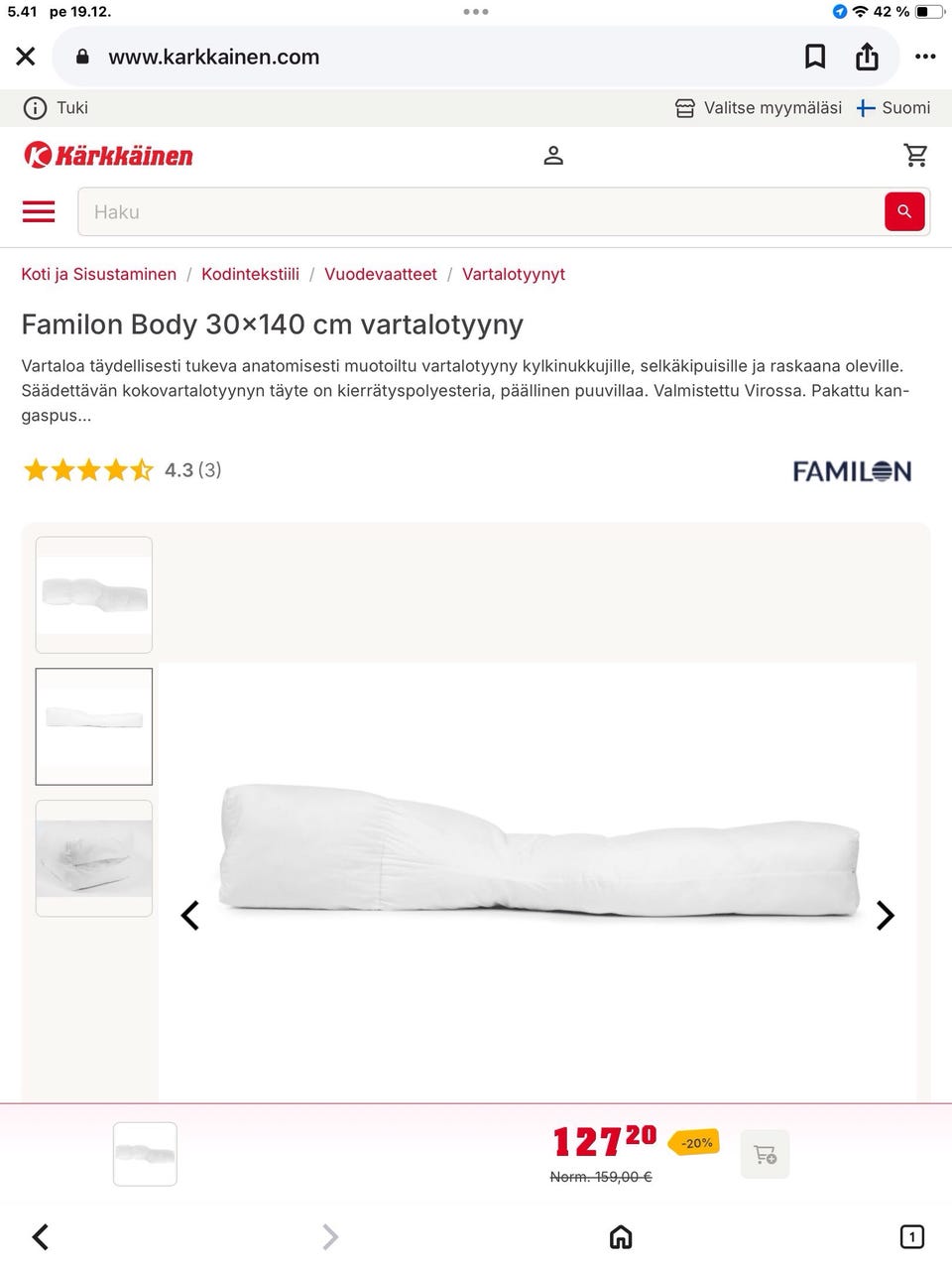
Task: Show next product image arrow
Action: click(886, 915)
